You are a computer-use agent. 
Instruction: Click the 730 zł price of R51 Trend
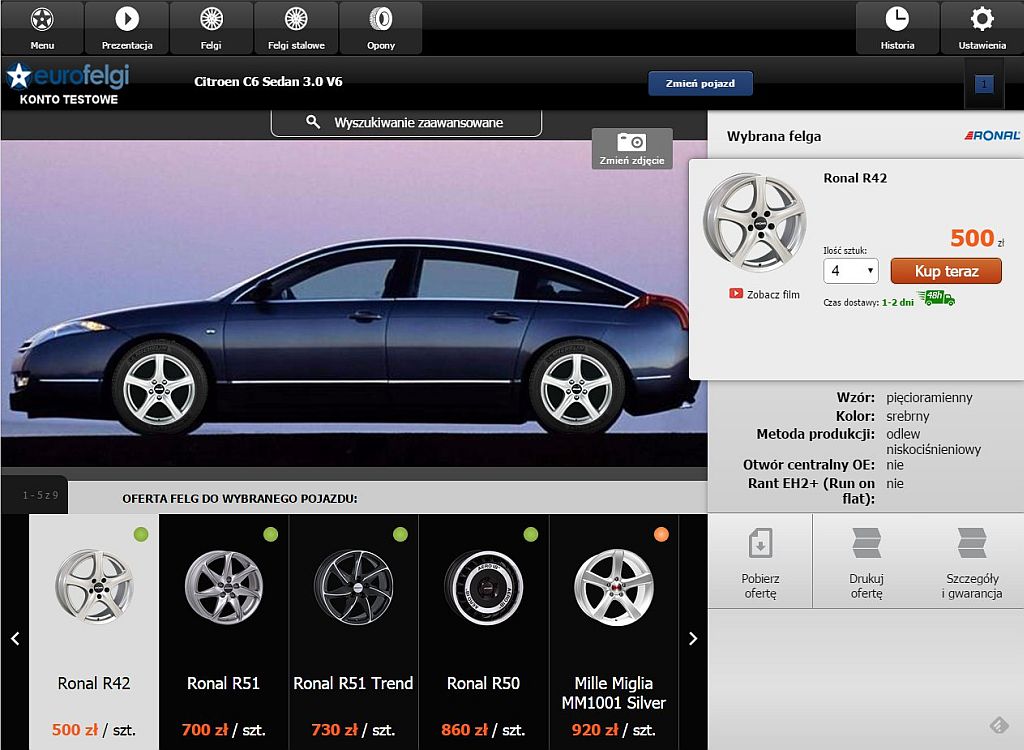pos(335,730)
